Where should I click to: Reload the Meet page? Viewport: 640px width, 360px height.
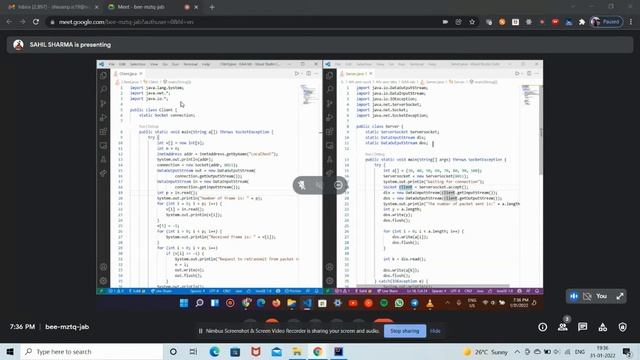[36, 22]
